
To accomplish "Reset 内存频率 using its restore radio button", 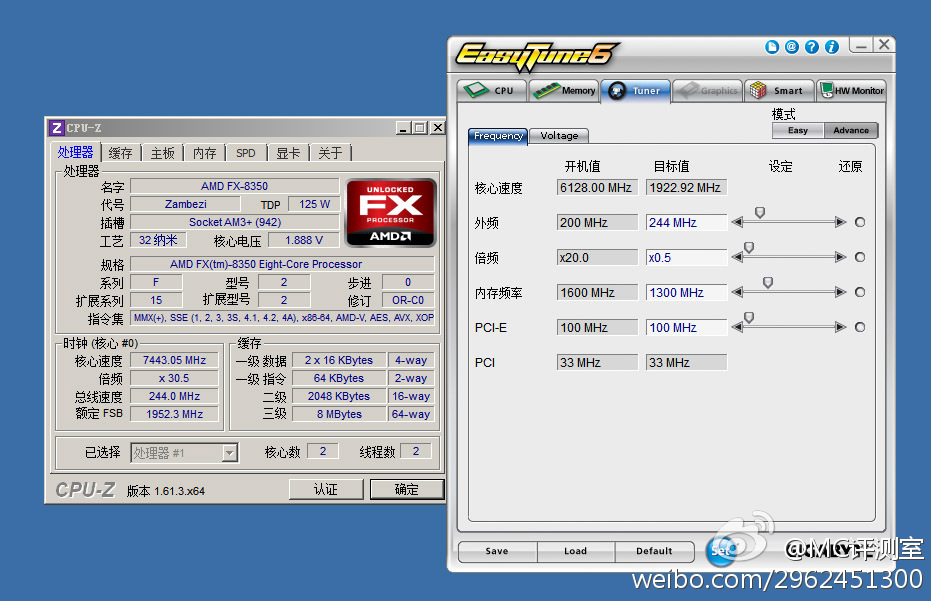I will pos(860,292).
